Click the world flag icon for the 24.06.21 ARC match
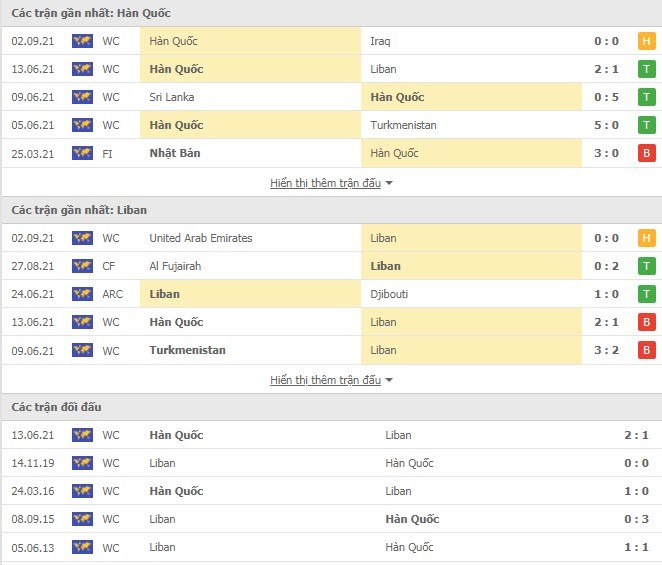This screenshot has width=662, height=565. pyautogui.click(x=82, y=294)
